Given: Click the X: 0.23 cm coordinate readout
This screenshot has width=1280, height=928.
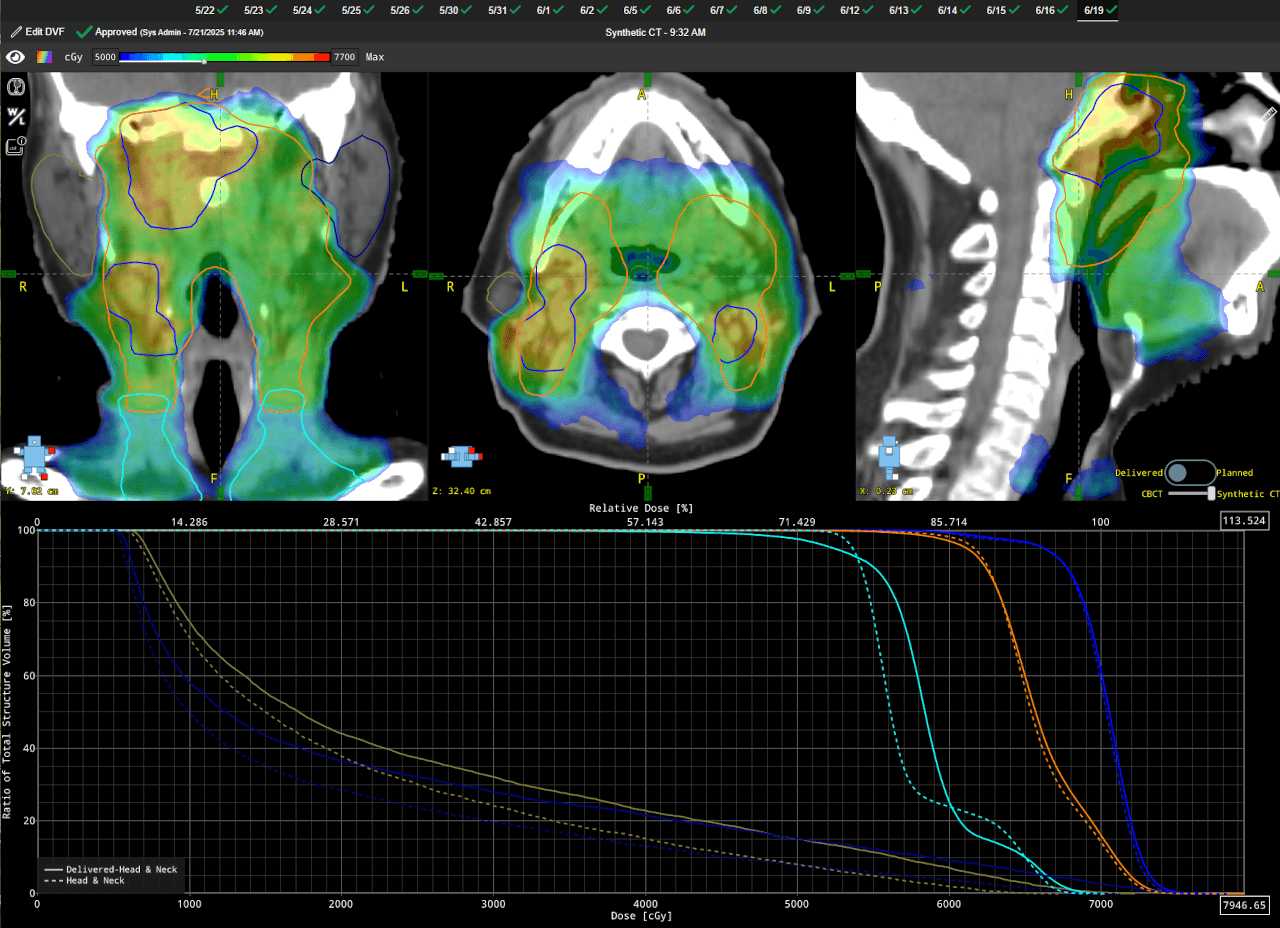Looking at the screenshot, I should pyautogui.click(x=889, y=491).
